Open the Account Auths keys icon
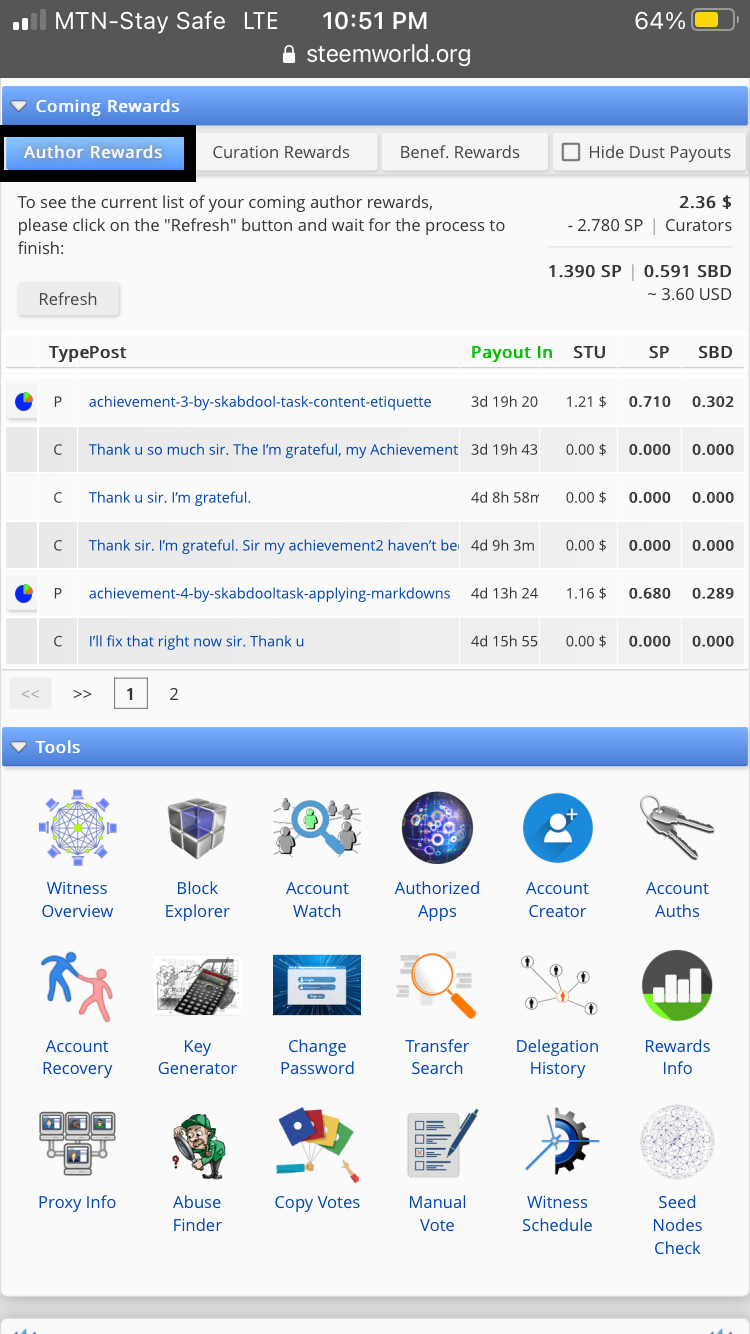 tap(677, 828)
